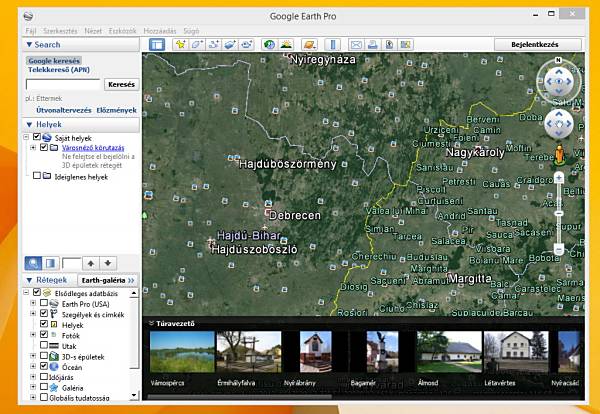This screenshot has width=600, height=414.
Task: Click the zoom slider handle
Action: (x=559, y=214)
